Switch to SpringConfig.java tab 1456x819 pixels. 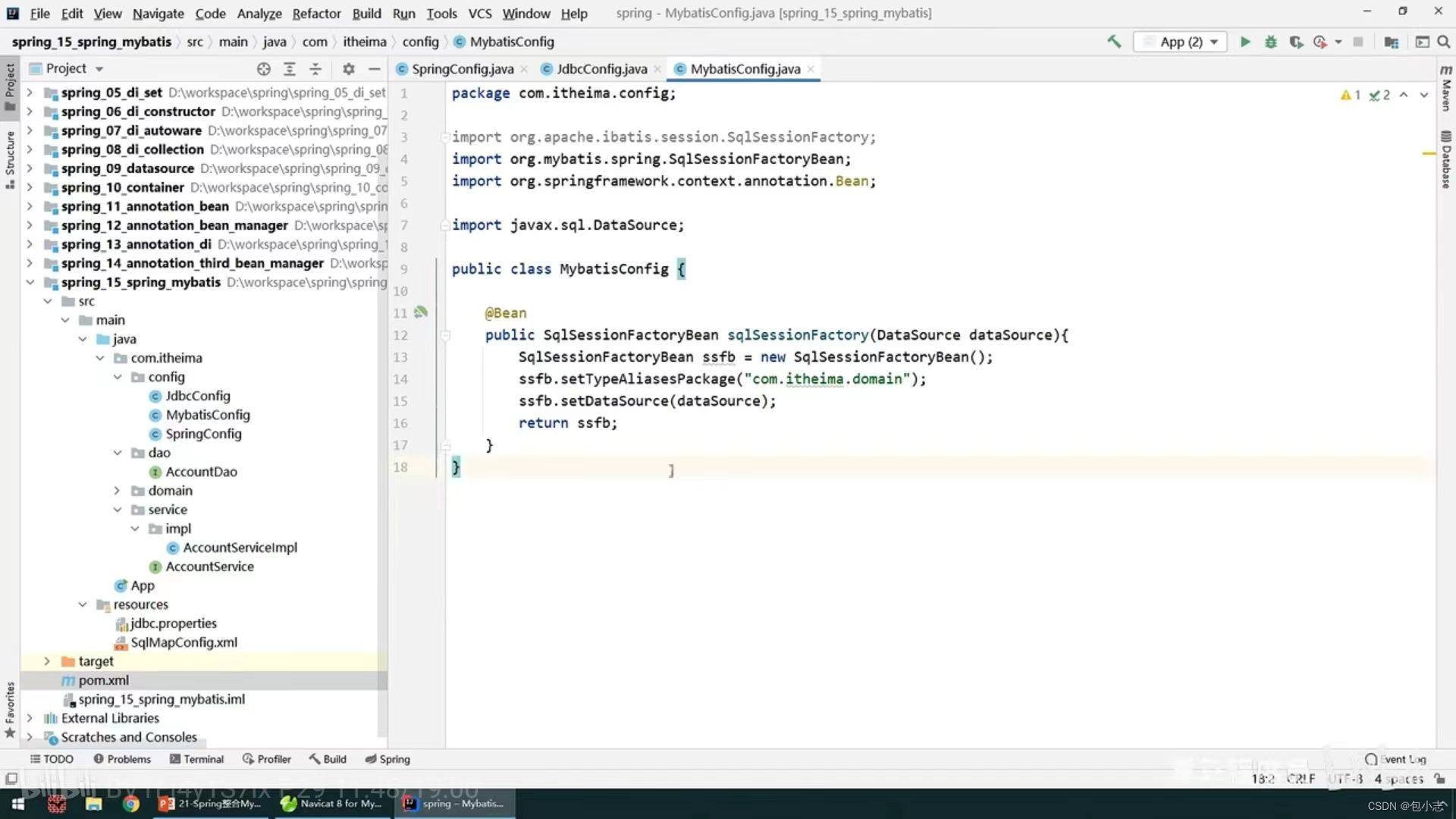pyautogui.click(x=462, y=69)
